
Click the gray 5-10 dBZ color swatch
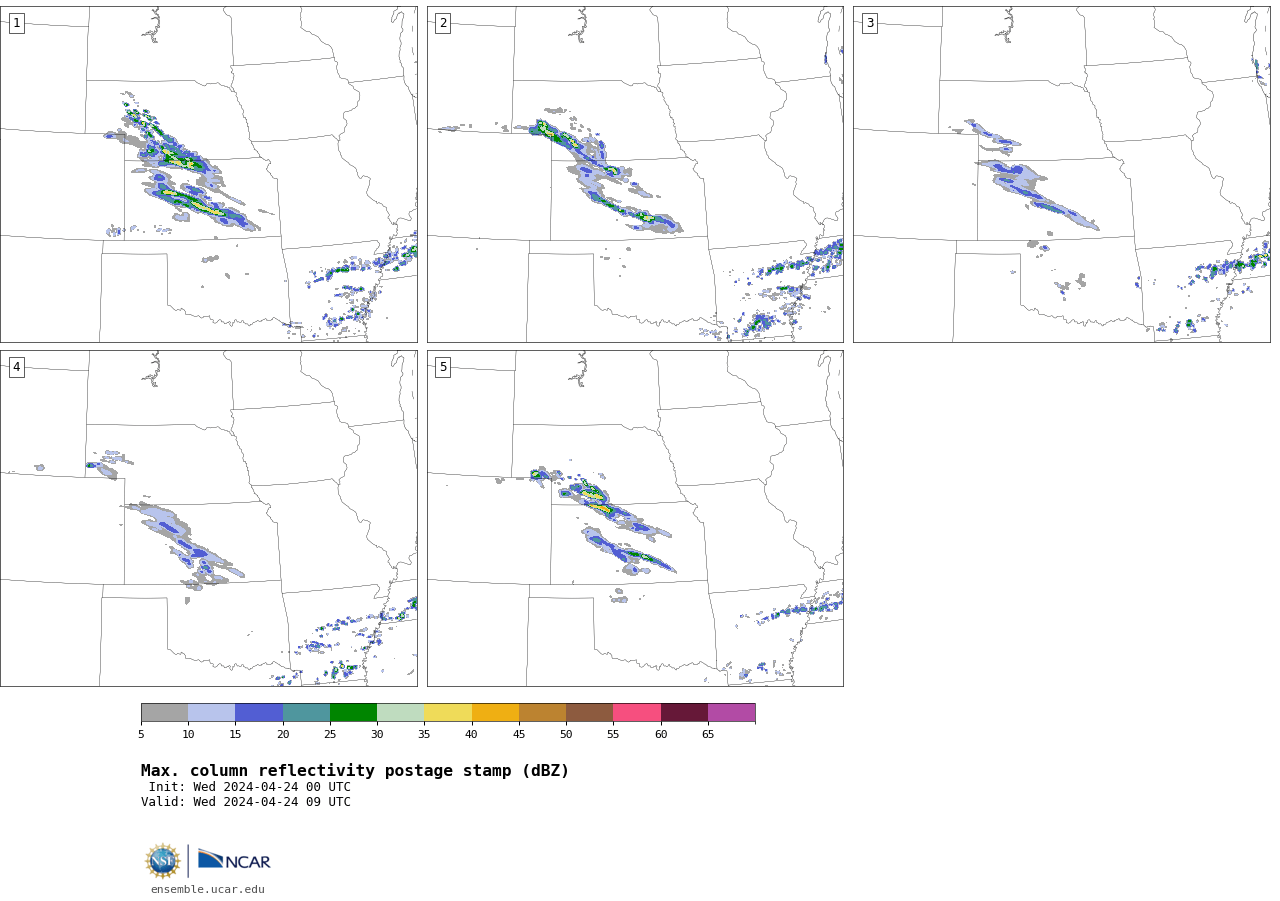164,712
